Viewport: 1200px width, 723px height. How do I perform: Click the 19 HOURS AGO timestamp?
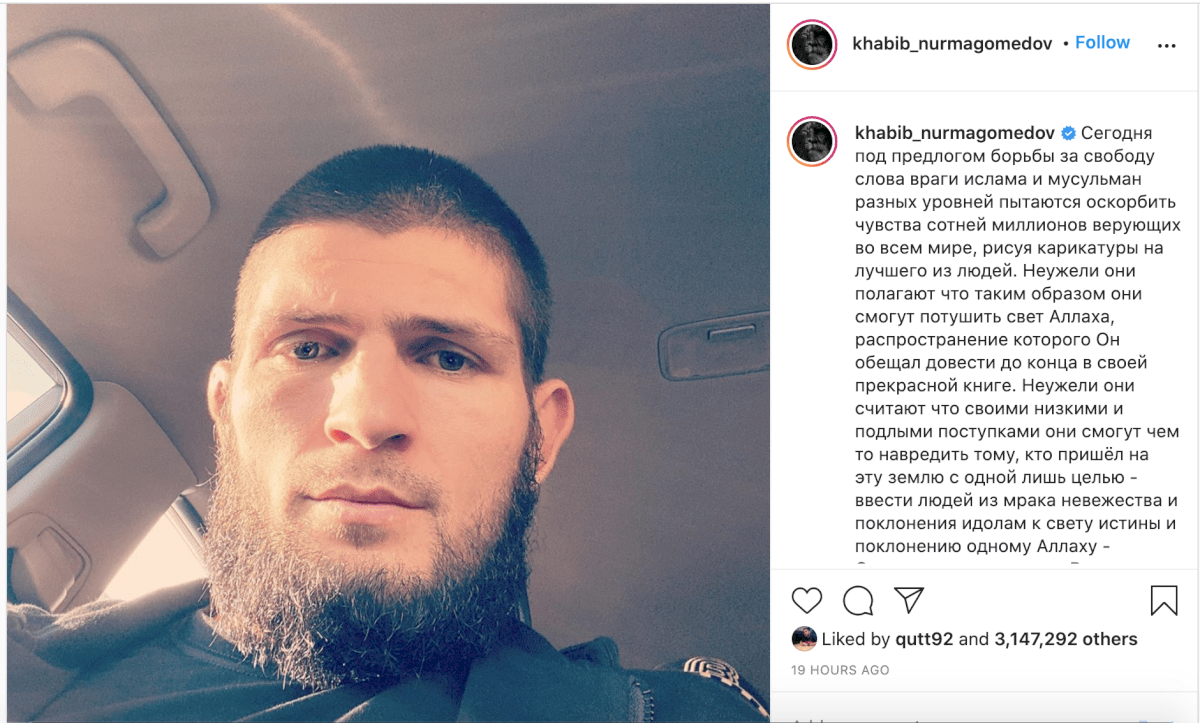point(840,670)
